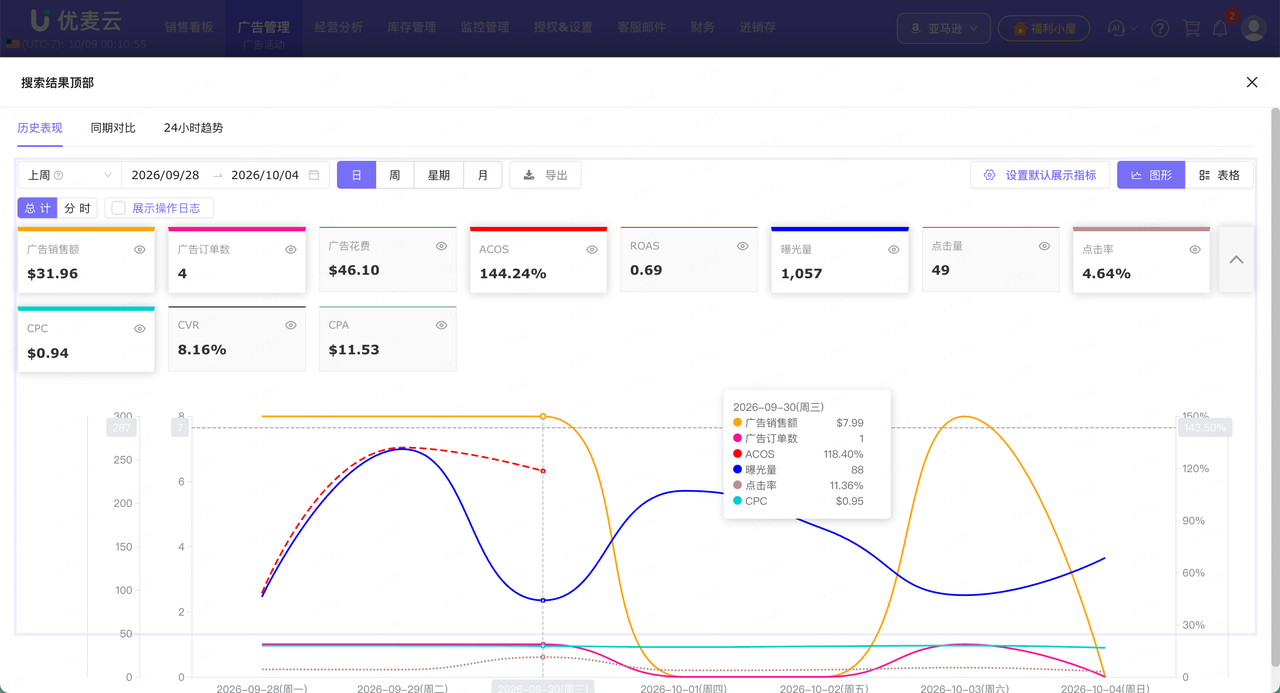Switch to the 24小时趋势 tab
Screen dimensions: 1280x693
194,128
